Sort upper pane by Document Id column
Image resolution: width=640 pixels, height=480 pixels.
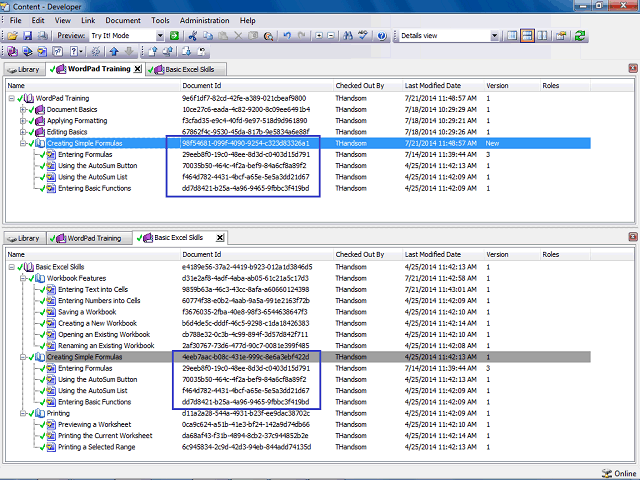click(x=257, y=86)
